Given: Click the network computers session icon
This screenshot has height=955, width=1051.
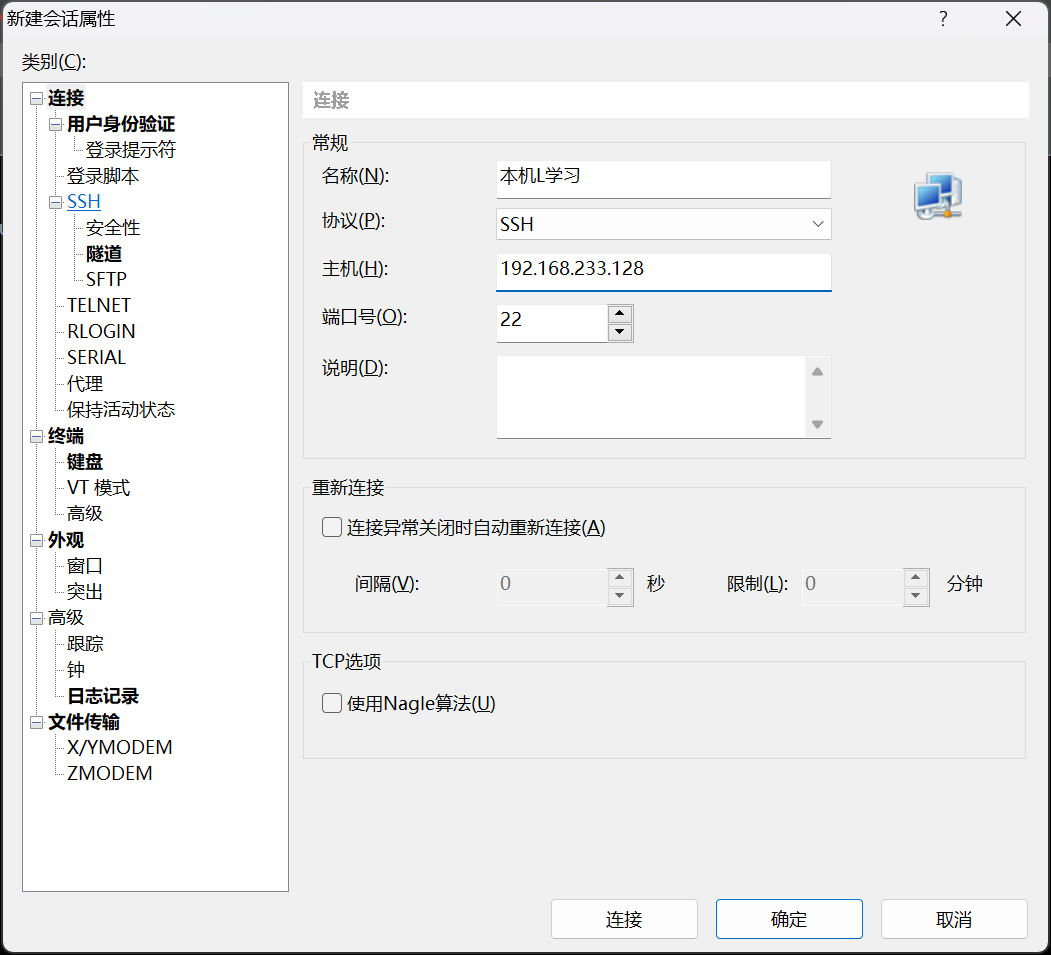Looking at the screenshot, I should [x=937, y=196].
